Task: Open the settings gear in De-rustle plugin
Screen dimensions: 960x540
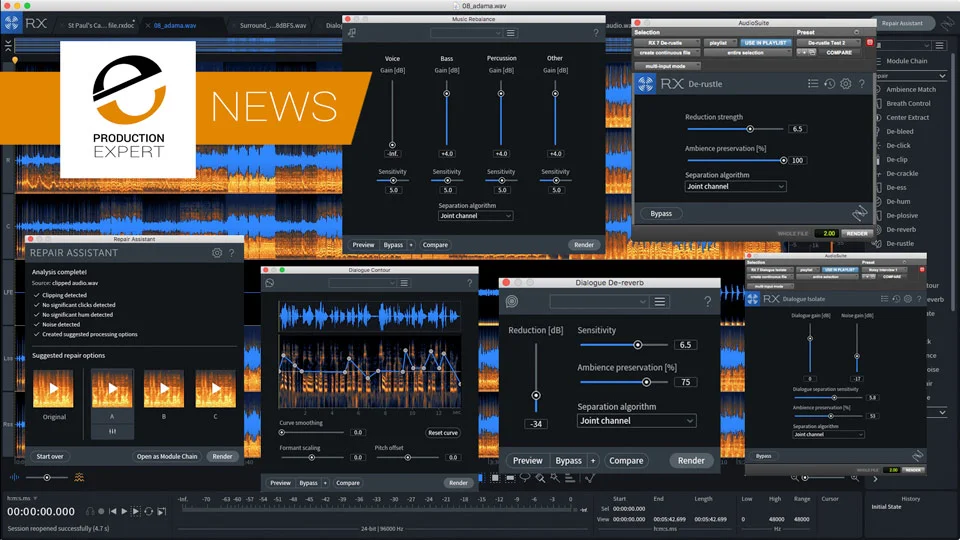Action: point(846,84)
